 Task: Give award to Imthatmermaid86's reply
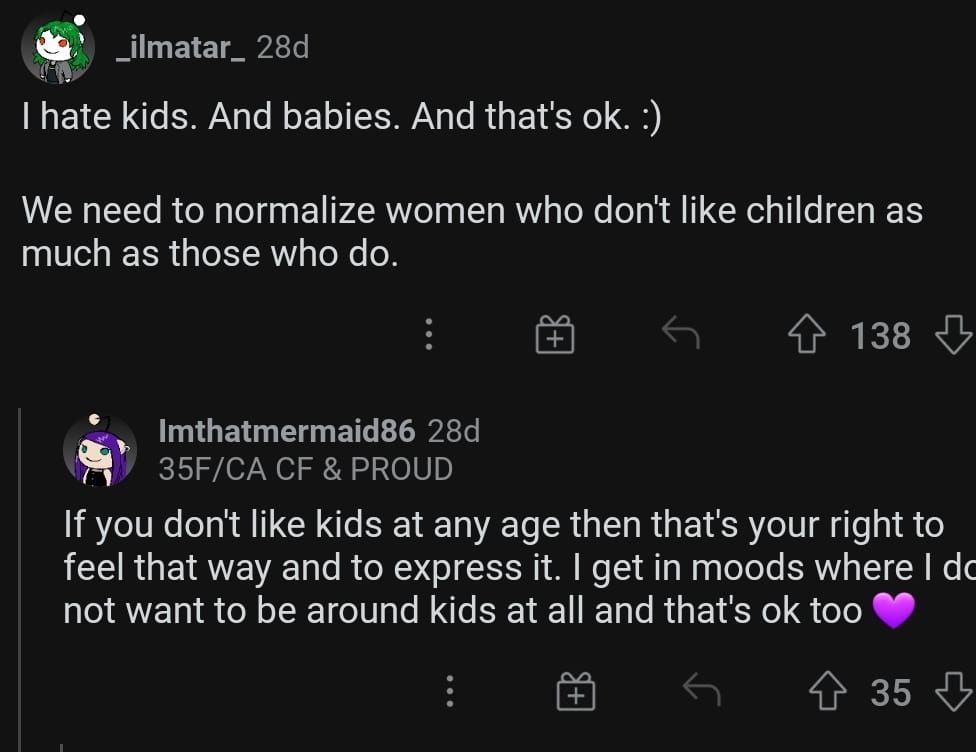[576, 691]
